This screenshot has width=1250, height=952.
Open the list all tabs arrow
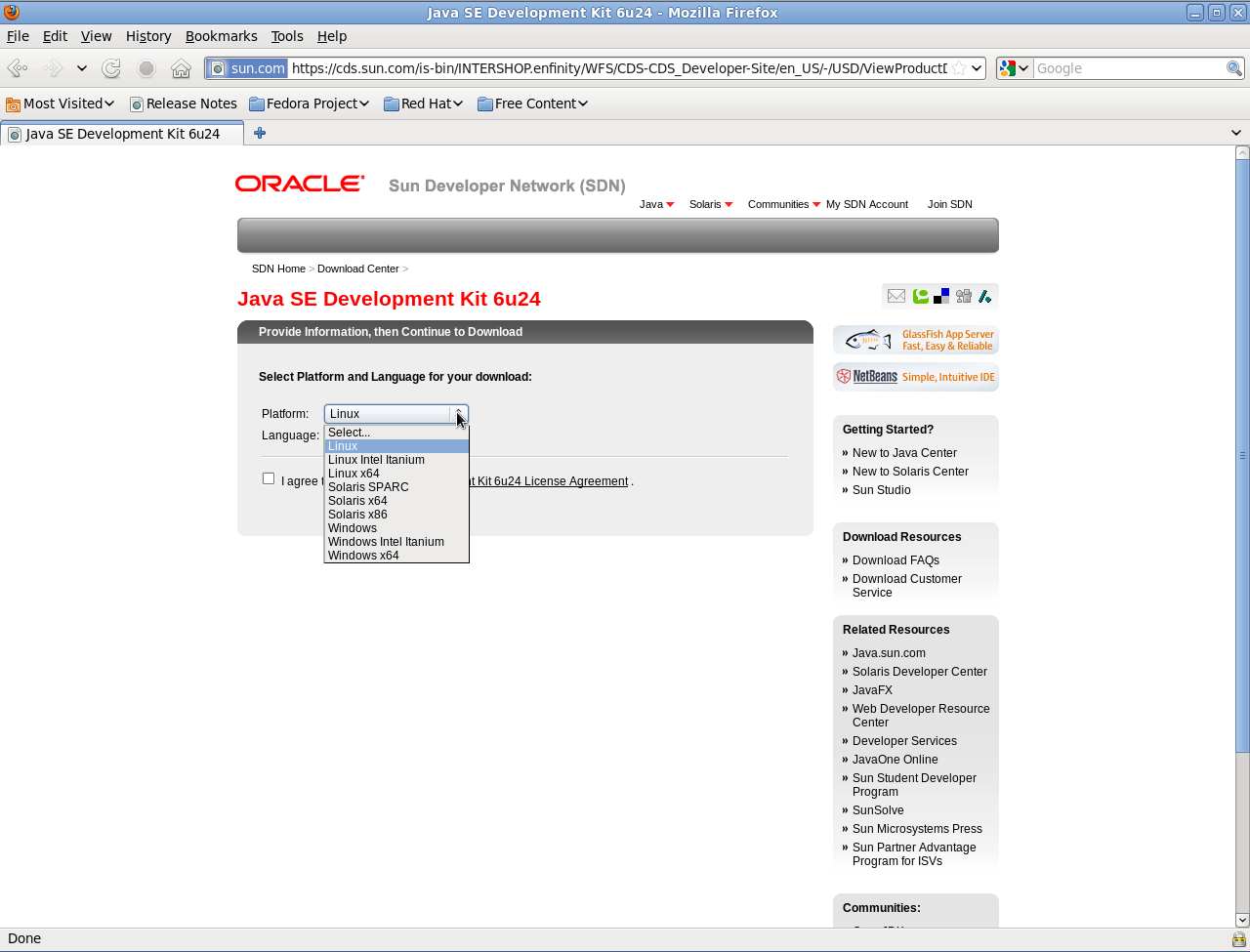coord(1237,133)
